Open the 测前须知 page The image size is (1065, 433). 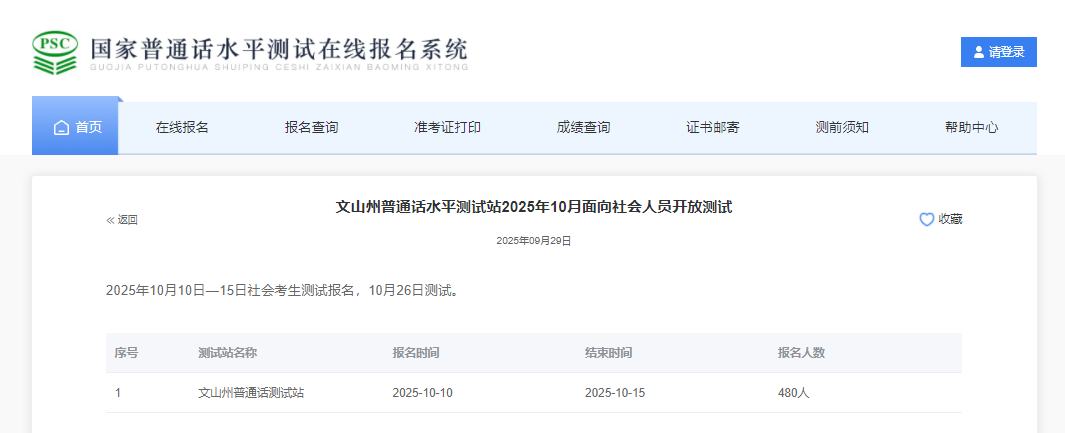[842, 128]
